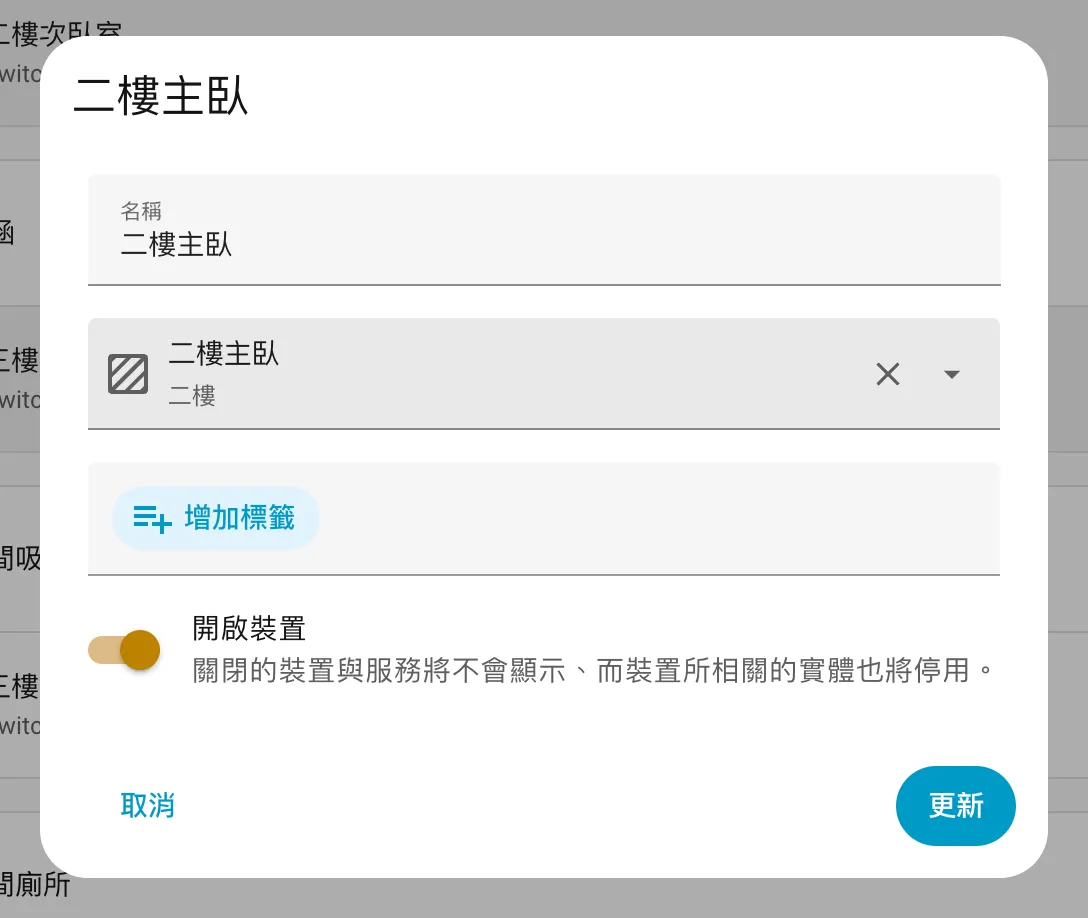Click the striped area icon beside 二樓主臥

[128, 374]
